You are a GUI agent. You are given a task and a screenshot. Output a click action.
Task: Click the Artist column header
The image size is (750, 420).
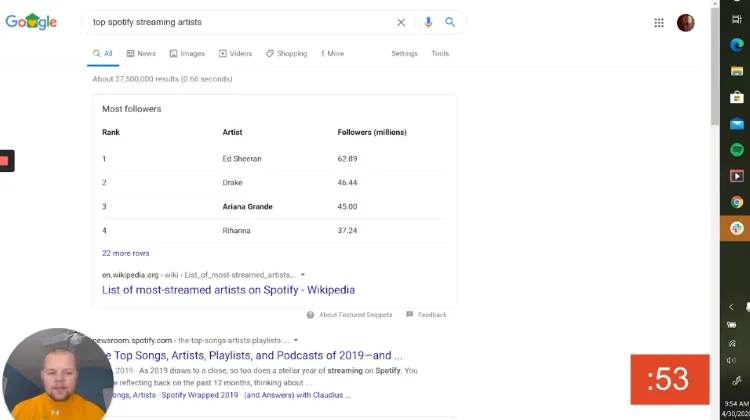(x=232, y=132)
